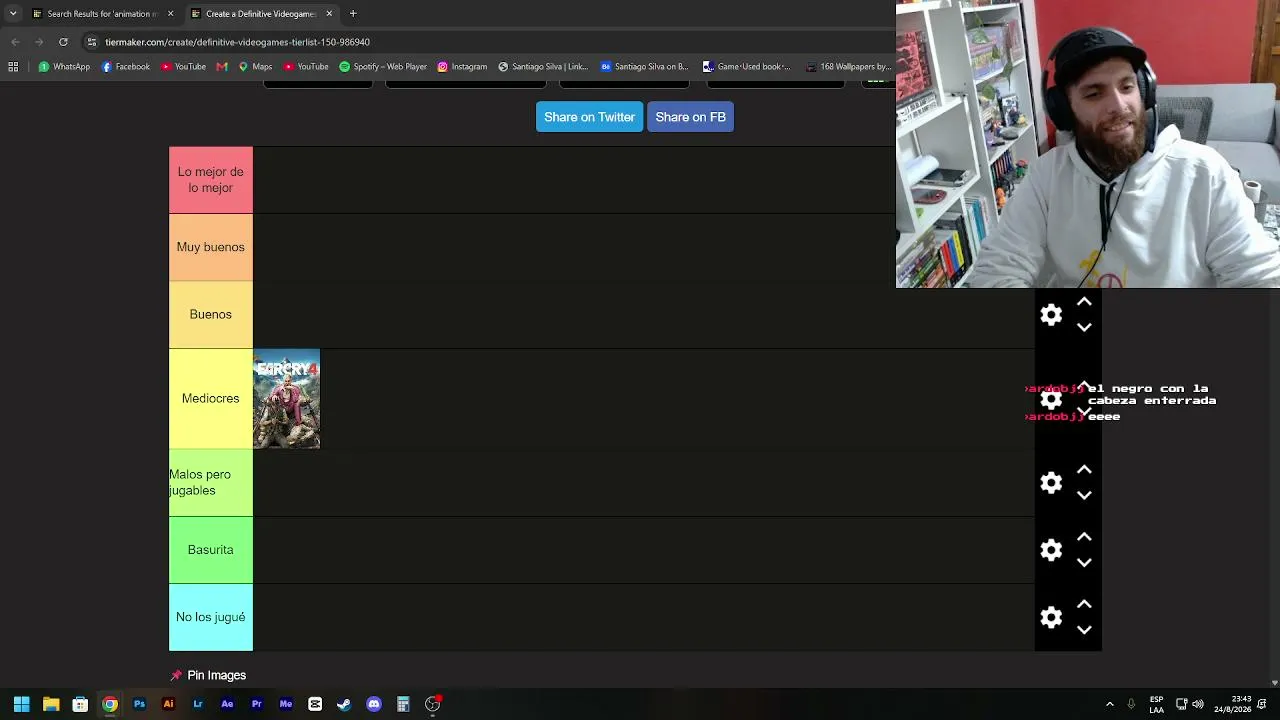Move No los jugué tier up

1084,605
